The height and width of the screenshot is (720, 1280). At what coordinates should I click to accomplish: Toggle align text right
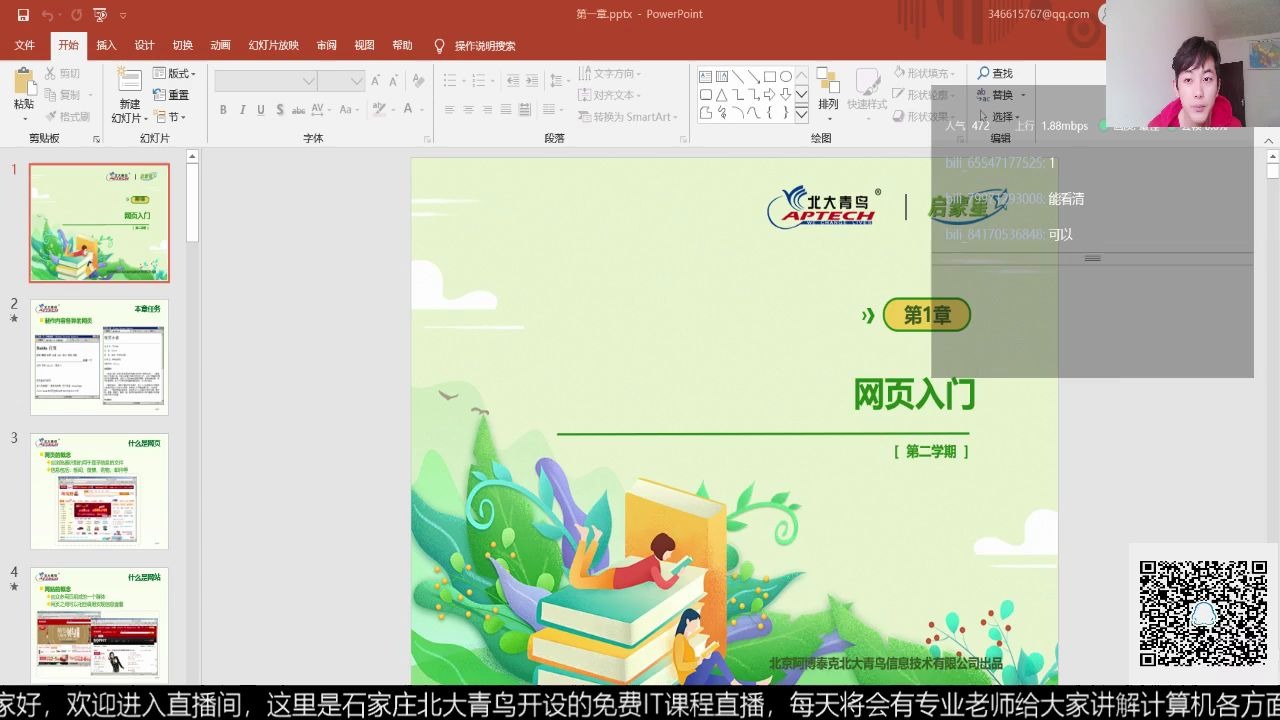pyautogui.click(x=488, y=110)
